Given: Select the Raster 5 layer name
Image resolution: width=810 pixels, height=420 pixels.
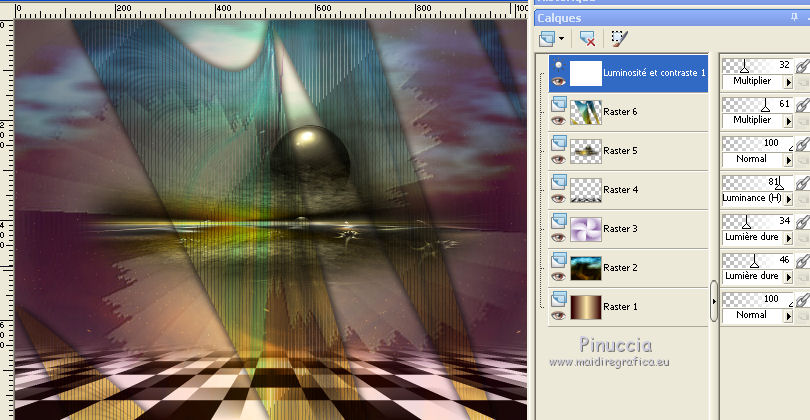Looking at the screenshot, I should pos(620,151).
